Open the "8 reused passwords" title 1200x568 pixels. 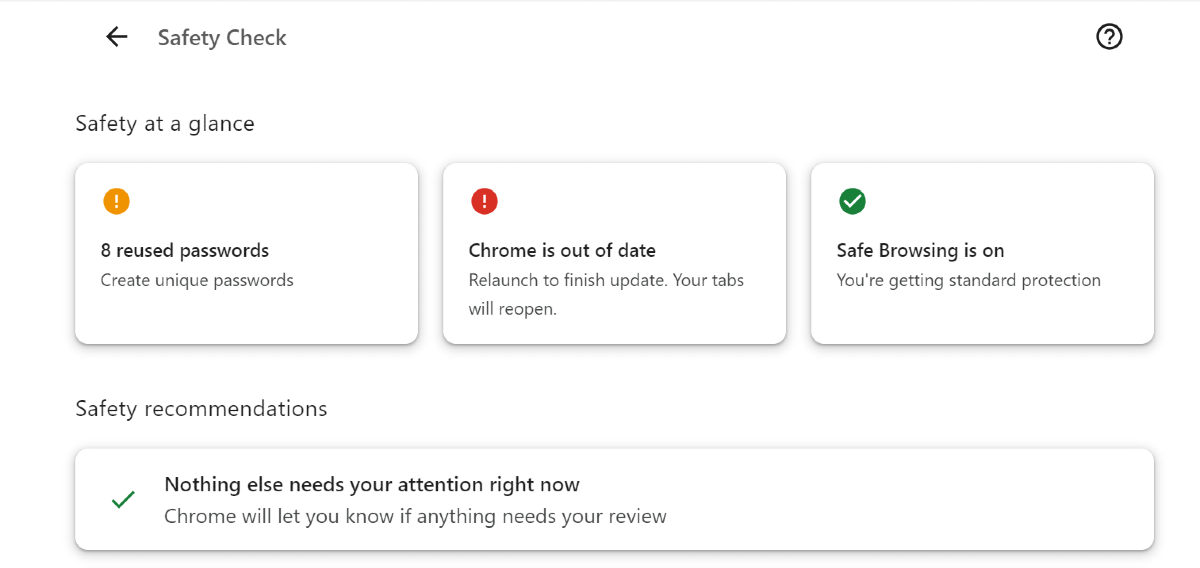[x=185, y=250]
